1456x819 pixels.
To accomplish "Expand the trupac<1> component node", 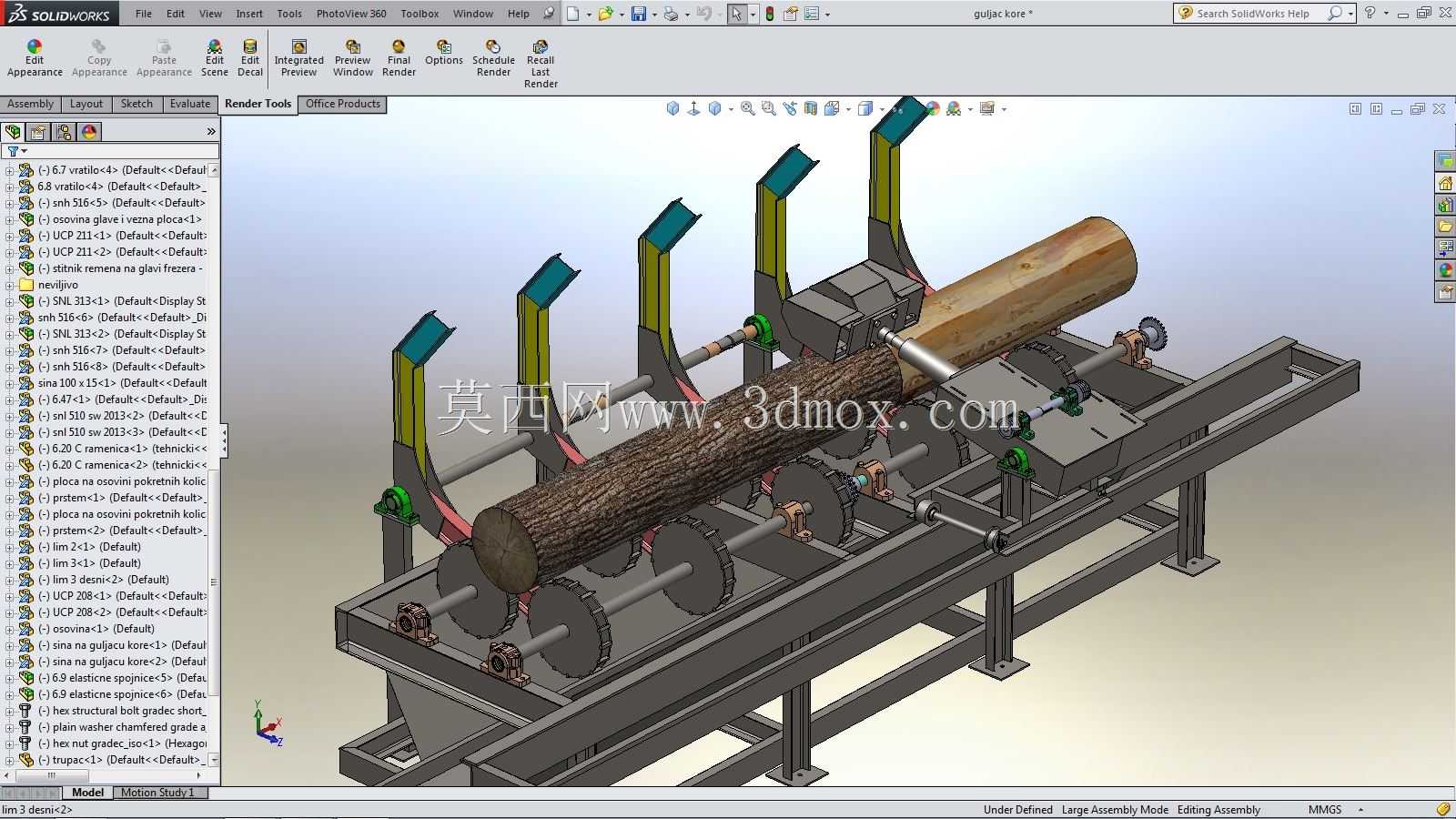I will click(x=9, y=760).
